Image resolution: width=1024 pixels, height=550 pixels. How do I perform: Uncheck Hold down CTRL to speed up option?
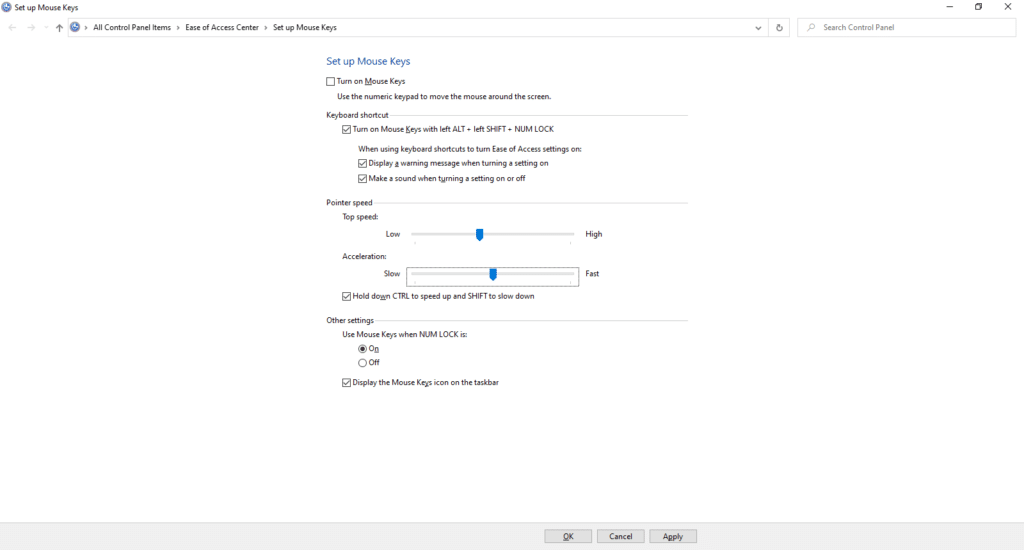click(346, 297)
